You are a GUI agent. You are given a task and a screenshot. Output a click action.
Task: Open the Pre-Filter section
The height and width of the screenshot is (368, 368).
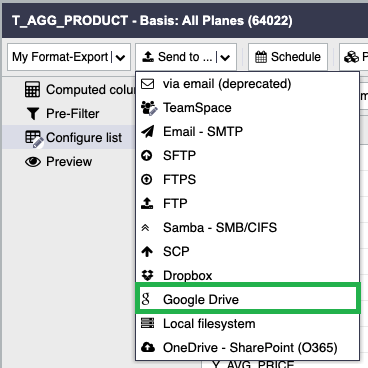click(x=63, y=114)
